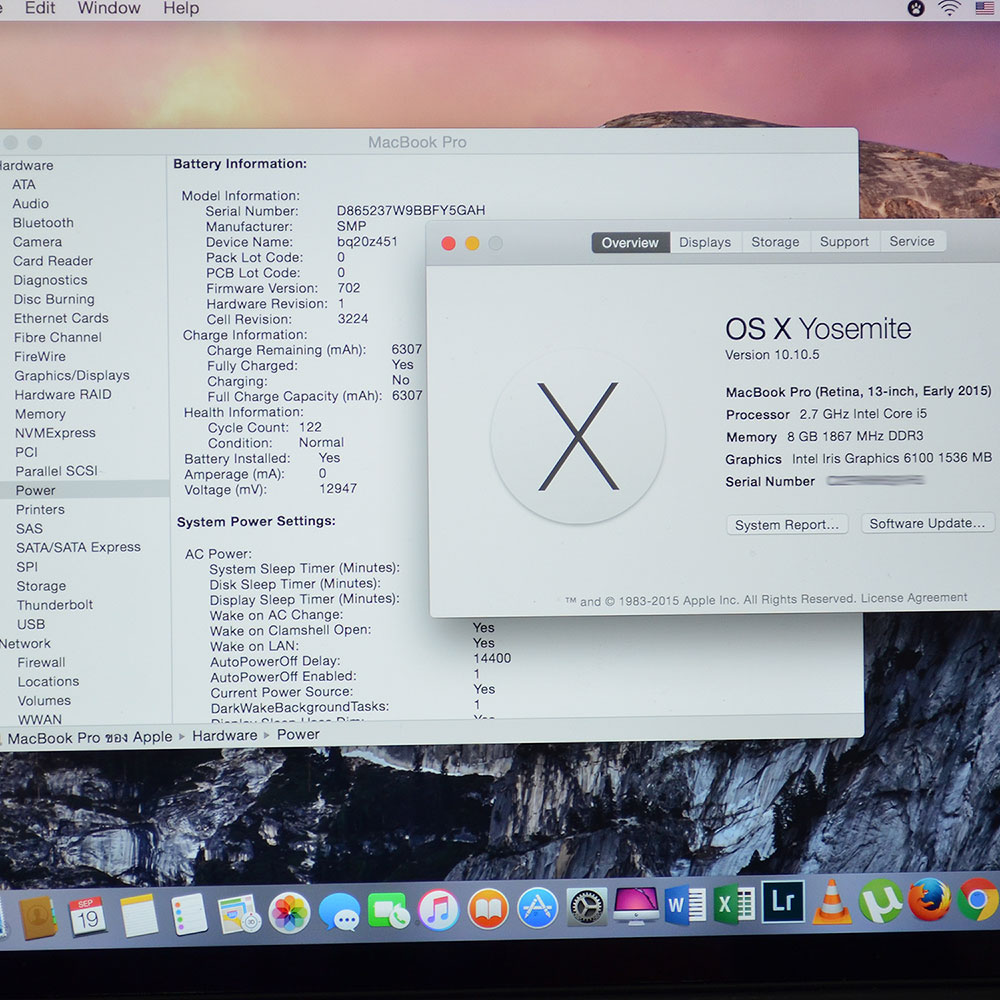Select Thunderbolt in the sidebar
The height and width of the screenshot is (1000, 1000).
coord(55,605)
